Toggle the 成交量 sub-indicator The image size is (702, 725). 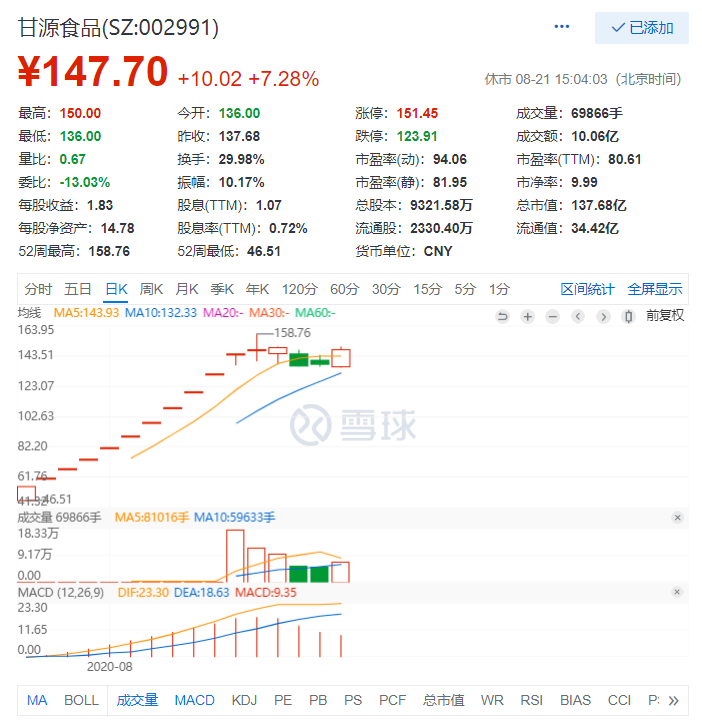137,700
